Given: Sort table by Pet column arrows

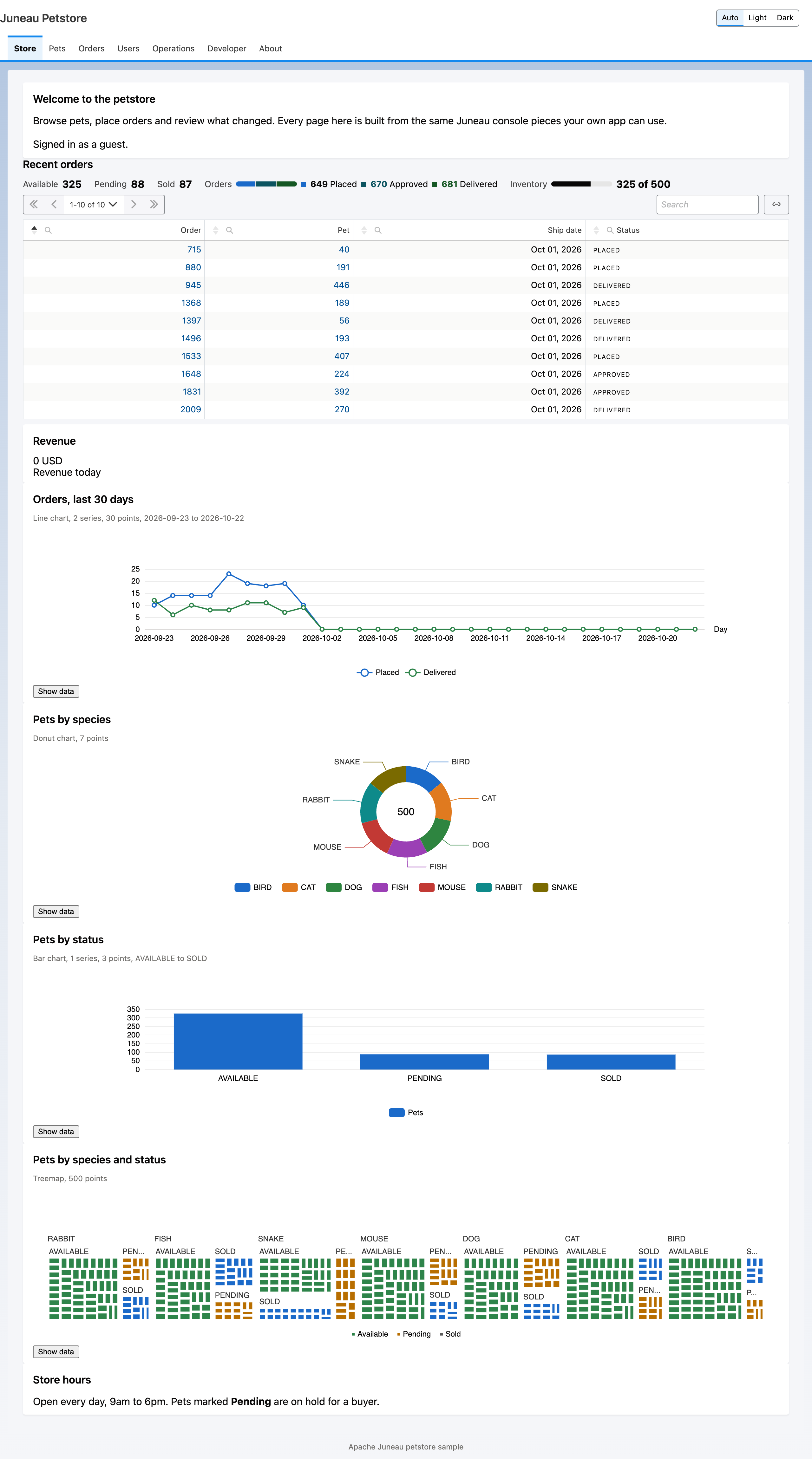Looking at the screenshot, I should click(216, 230).
